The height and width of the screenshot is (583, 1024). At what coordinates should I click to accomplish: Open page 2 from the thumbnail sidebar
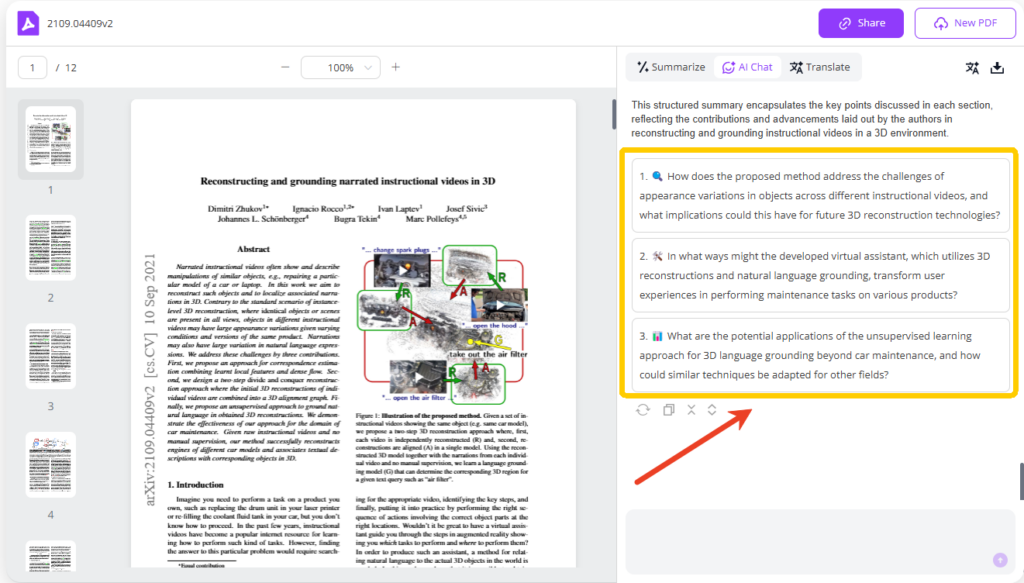coord(50,246)
